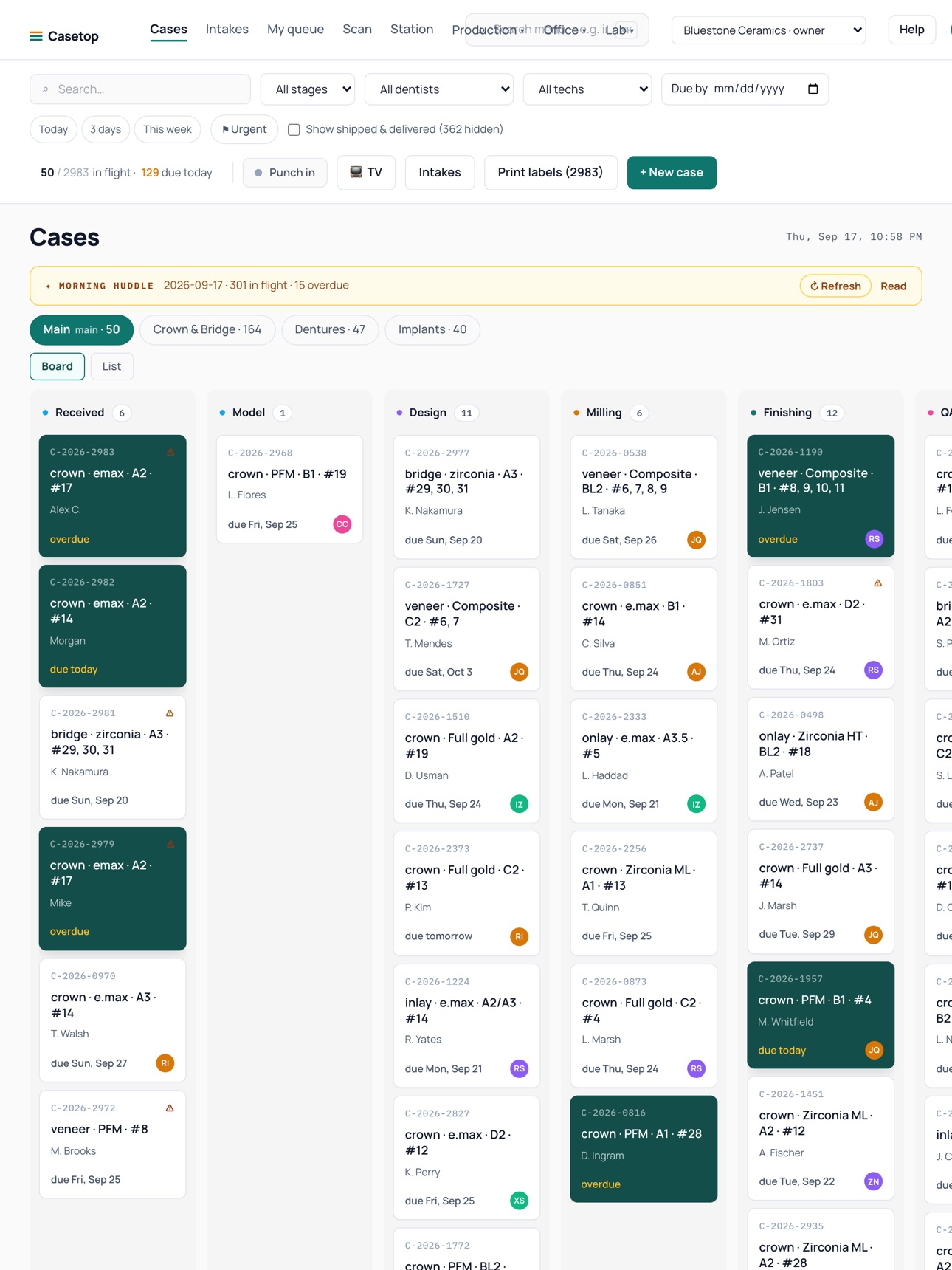Toggle the Today filter chip

53,129
